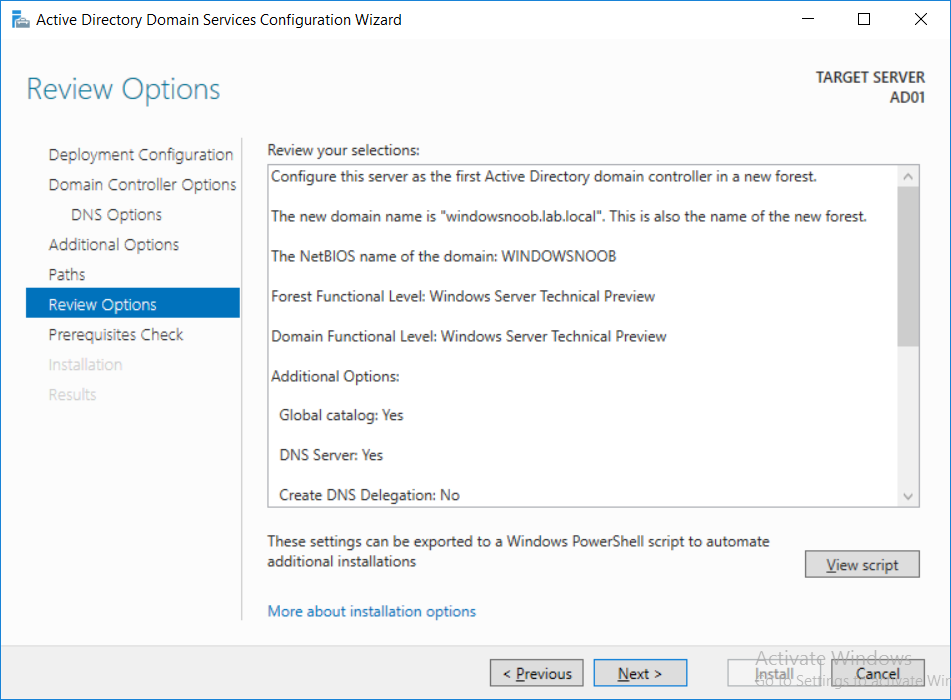The width and height of the screenshot is (951, 700).
Task: Click the NetBIOS name WINDOWSNOOB line
Action: click(x=443, y=257)
